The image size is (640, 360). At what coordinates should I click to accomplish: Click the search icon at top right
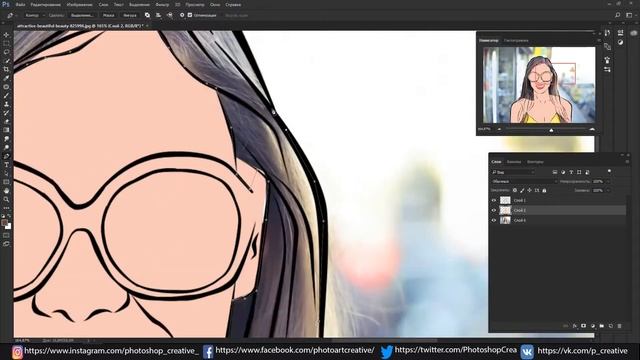pos(618,15)
